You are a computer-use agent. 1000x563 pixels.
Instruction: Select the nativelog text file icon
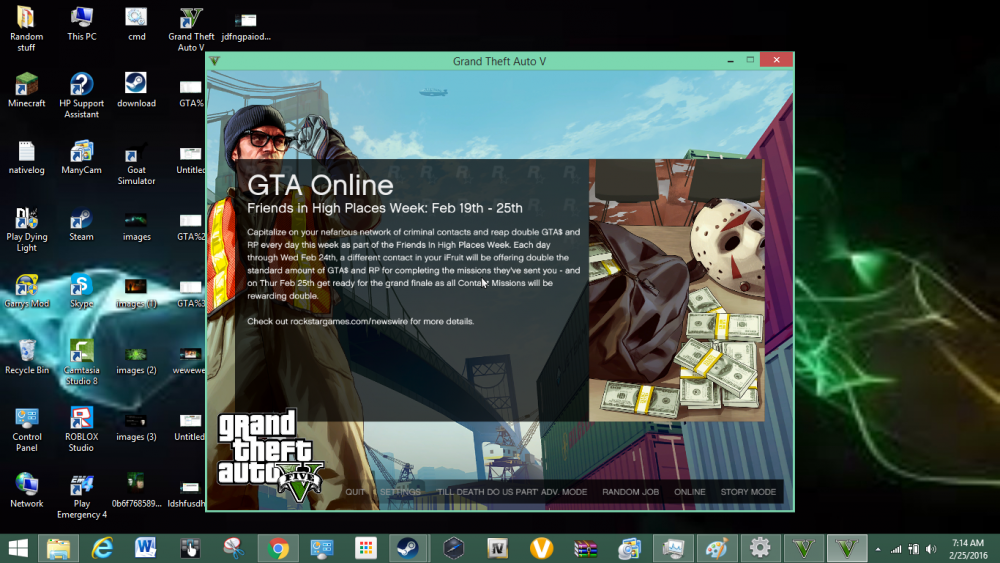[x=26, y=157]
